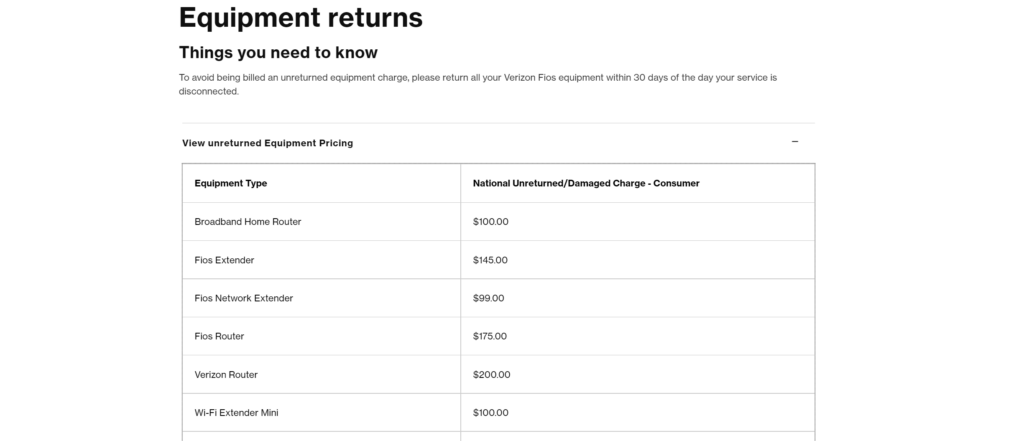Click the Broadband Home Router row
1024x441 pixels.
tap(498, 221)
